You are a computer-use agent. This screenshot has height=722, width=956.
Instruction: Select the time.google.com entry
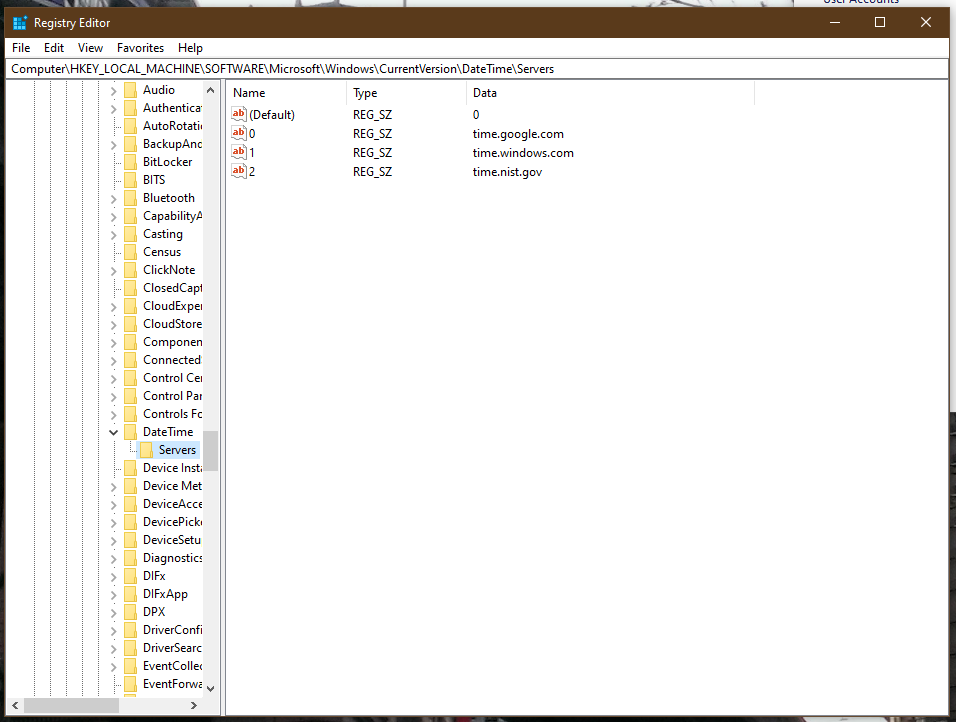(x=518, y=133)
